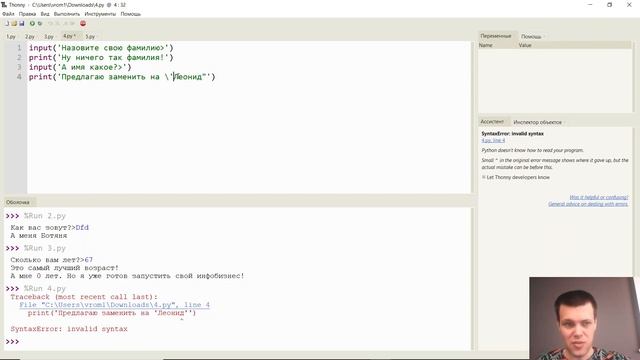
Task: Follow the '4.py, line 4' assistant link
Action: pos(493,140)
